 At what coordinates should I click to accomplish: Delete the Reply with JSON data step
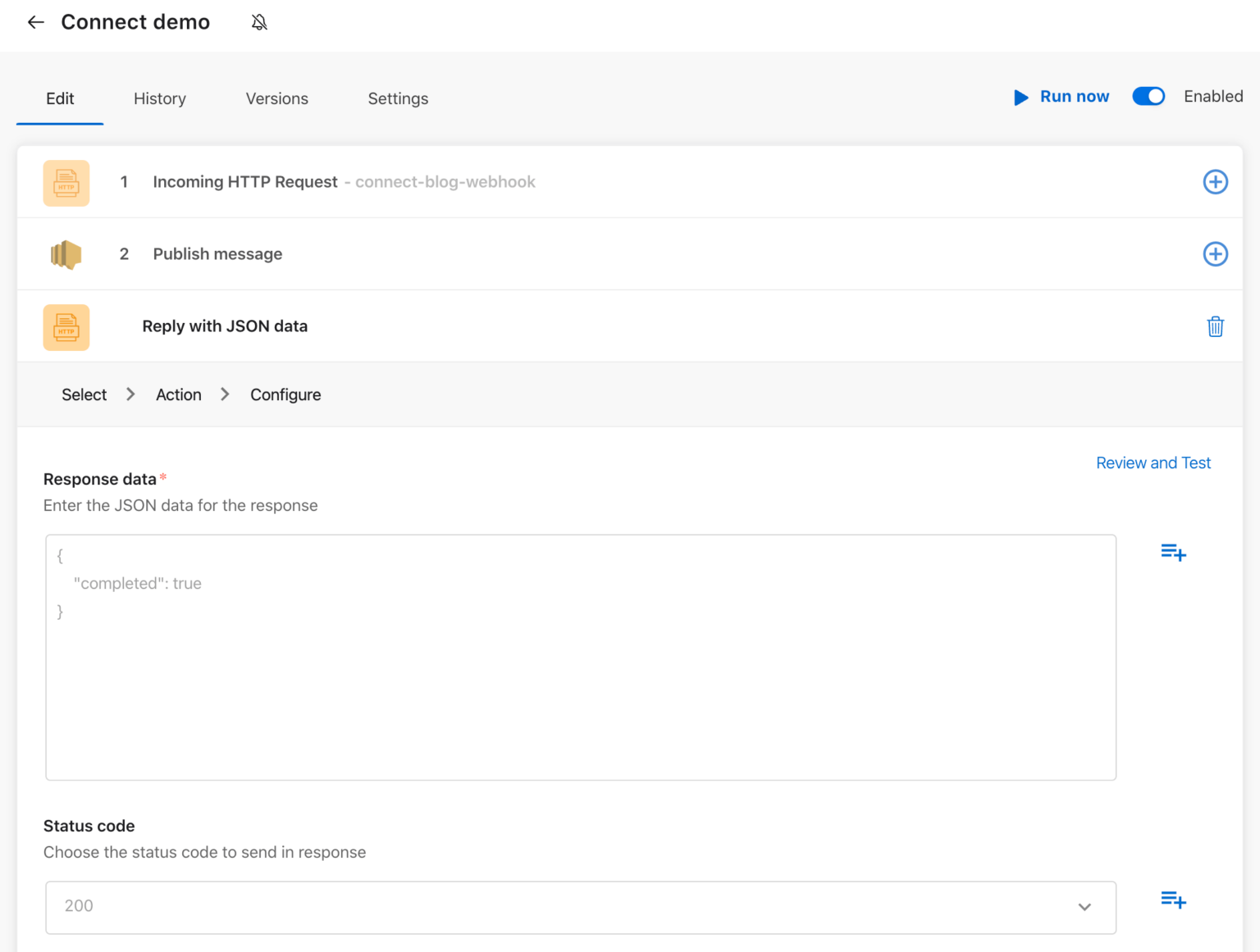(1215, 326)
